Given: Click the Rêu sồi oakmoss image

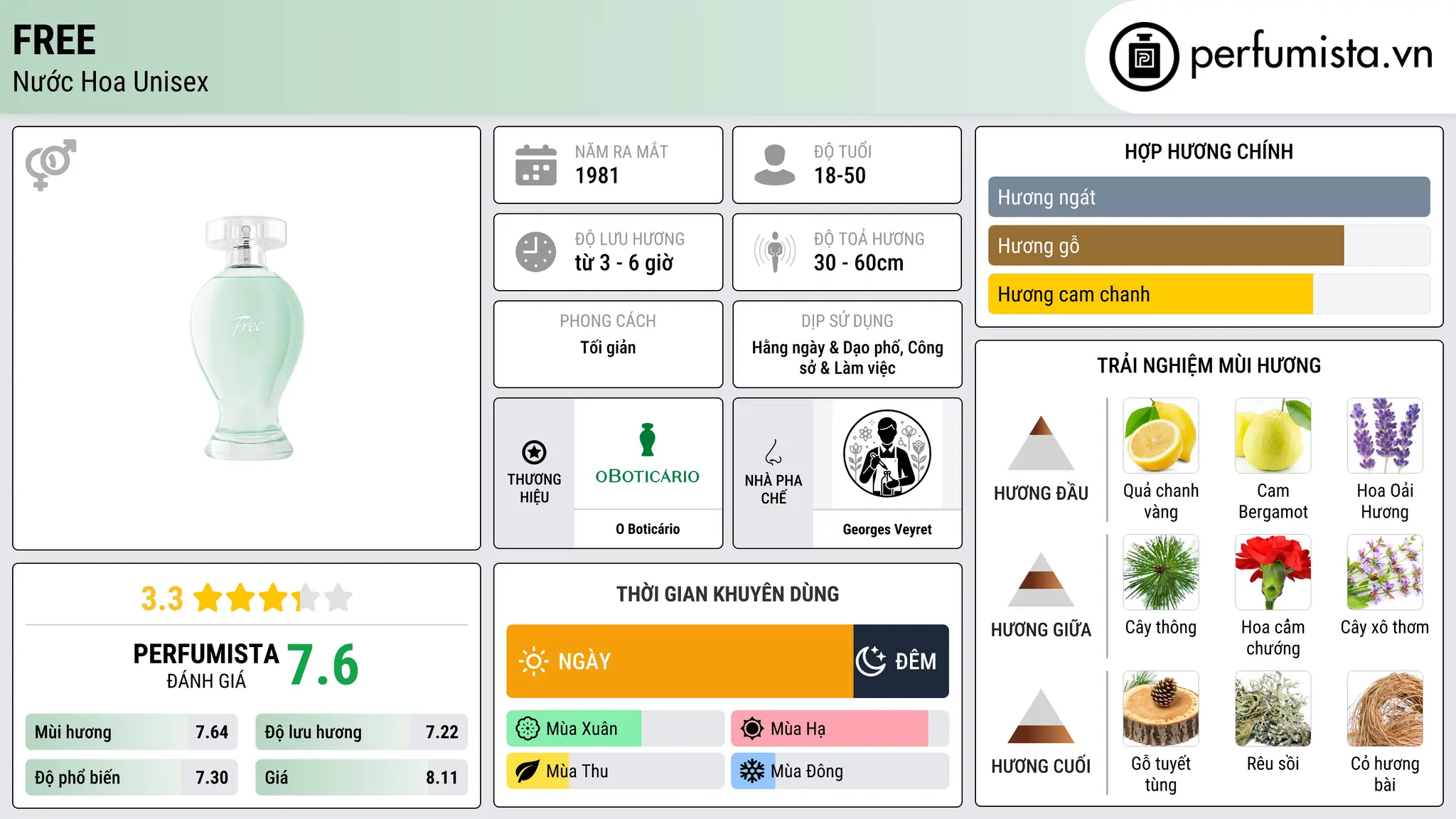Looking at the screenshot, I should click(x=1273, y=709).
